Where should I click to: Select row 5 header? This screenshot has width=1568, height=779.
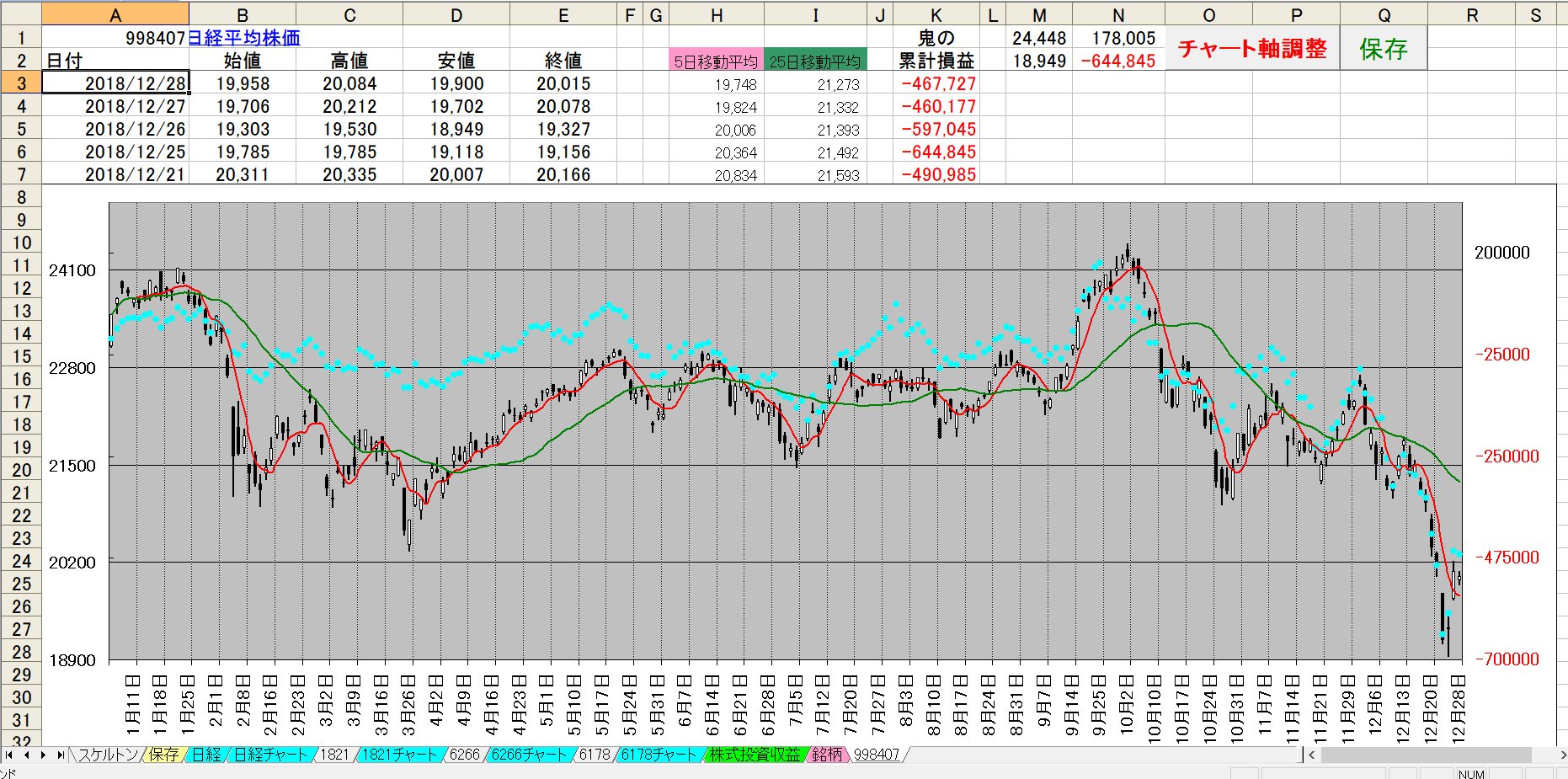pos(21,129)
